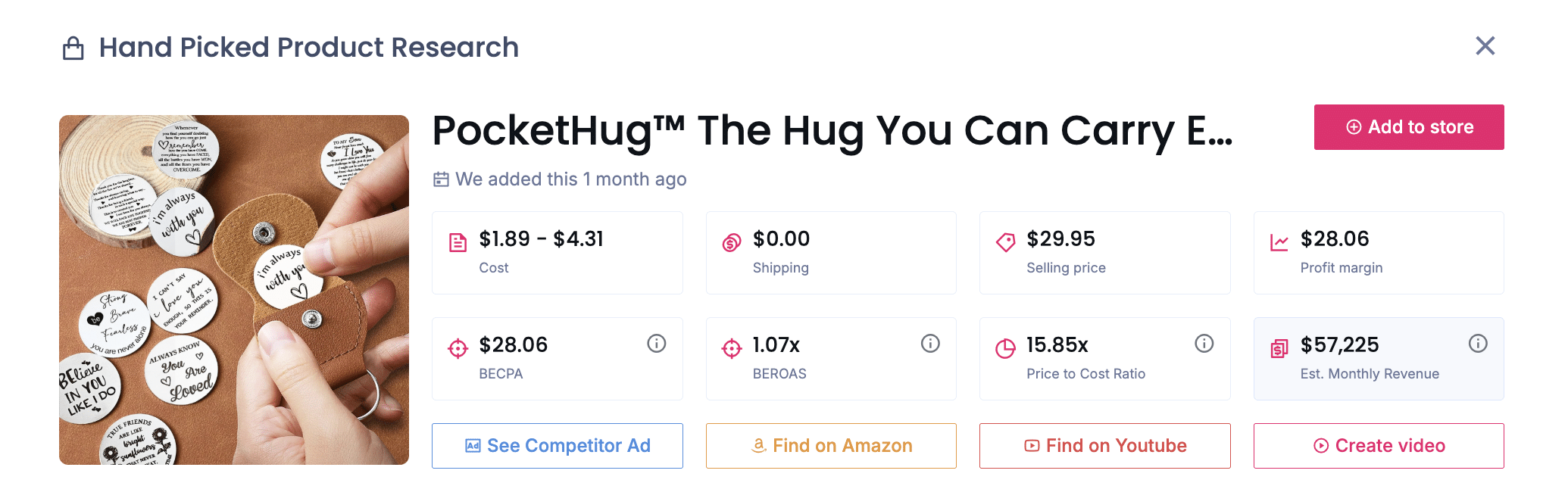
Task: Click the BECPA info icon
Action: point(657,344)
